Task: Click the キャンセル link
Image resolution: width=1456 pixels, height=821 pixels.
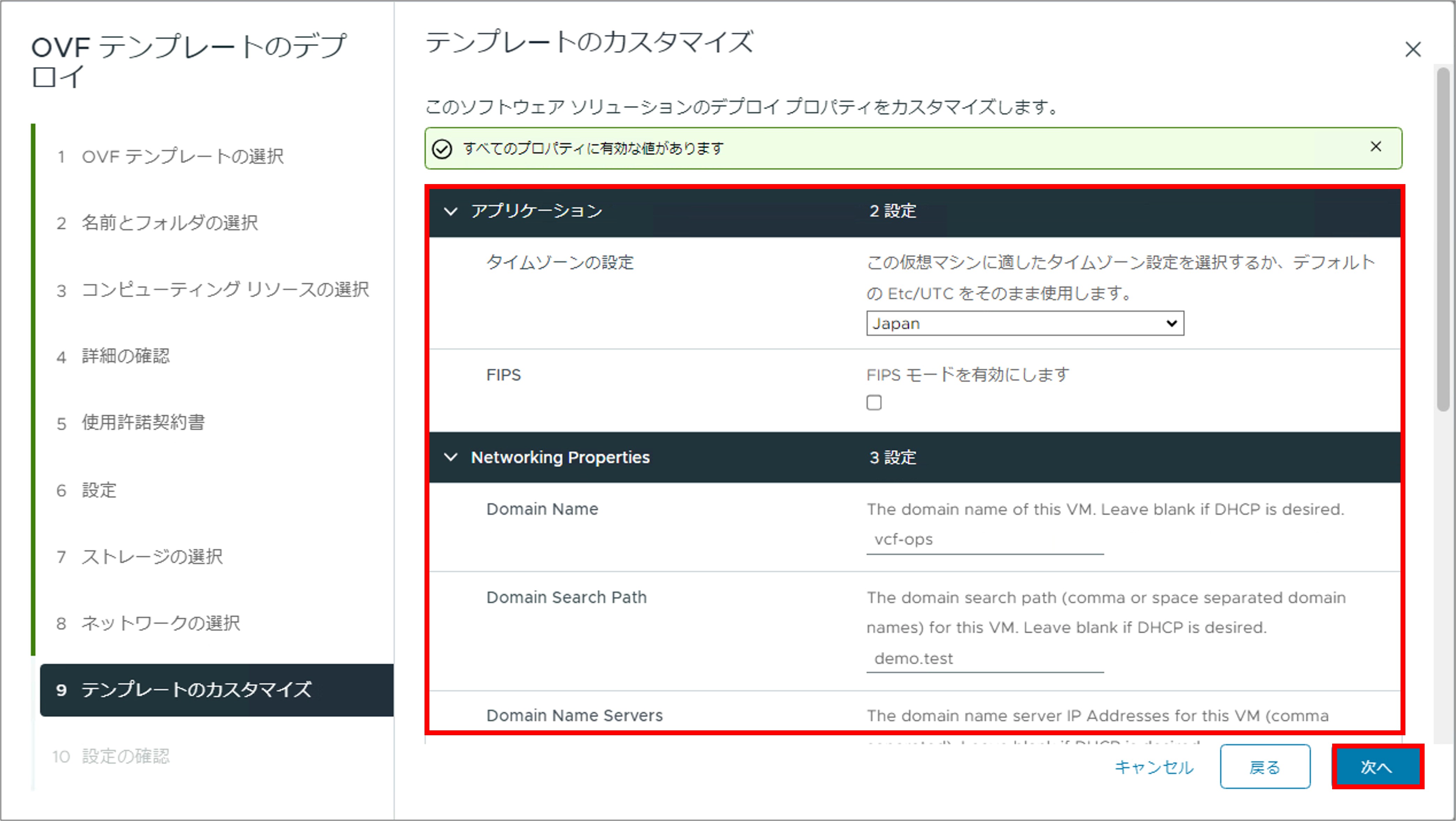Action: point(1154,767)
